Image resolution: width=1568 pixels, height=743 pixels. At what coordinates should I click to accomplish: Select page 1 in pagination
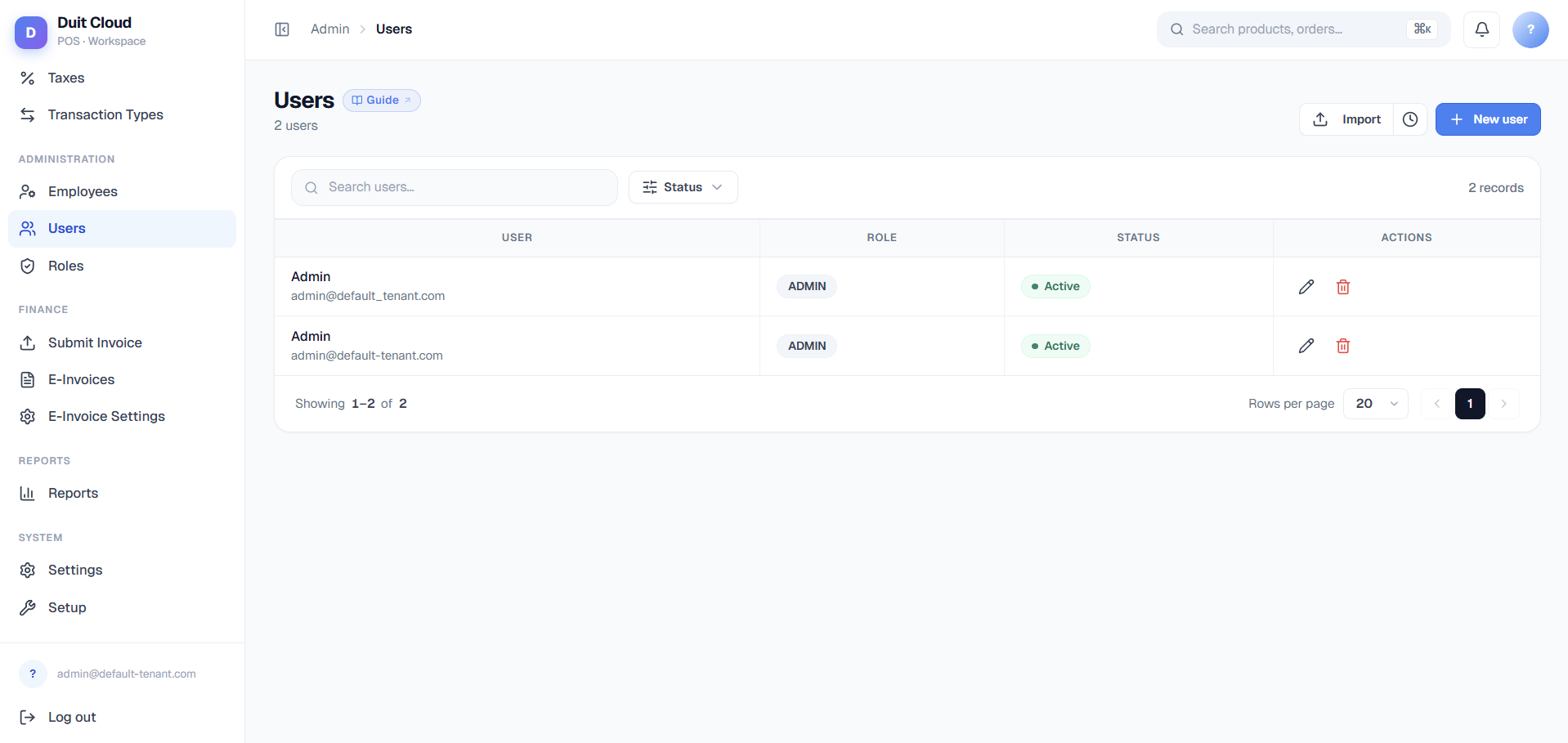pyautogui.click(x=1470, y=404)
